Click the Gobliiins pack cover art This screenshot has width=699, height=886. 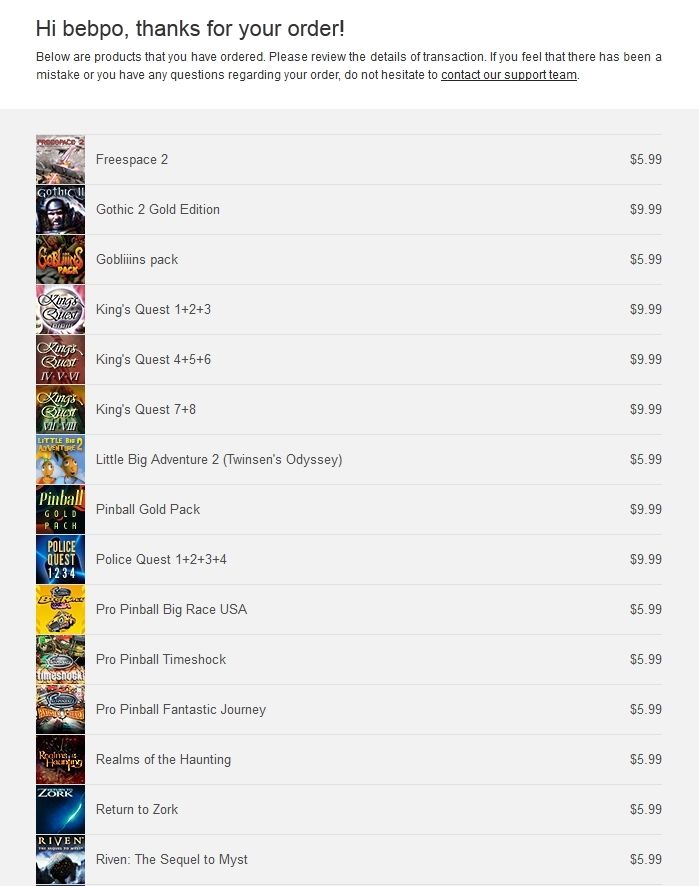click(x=60, y=259)
